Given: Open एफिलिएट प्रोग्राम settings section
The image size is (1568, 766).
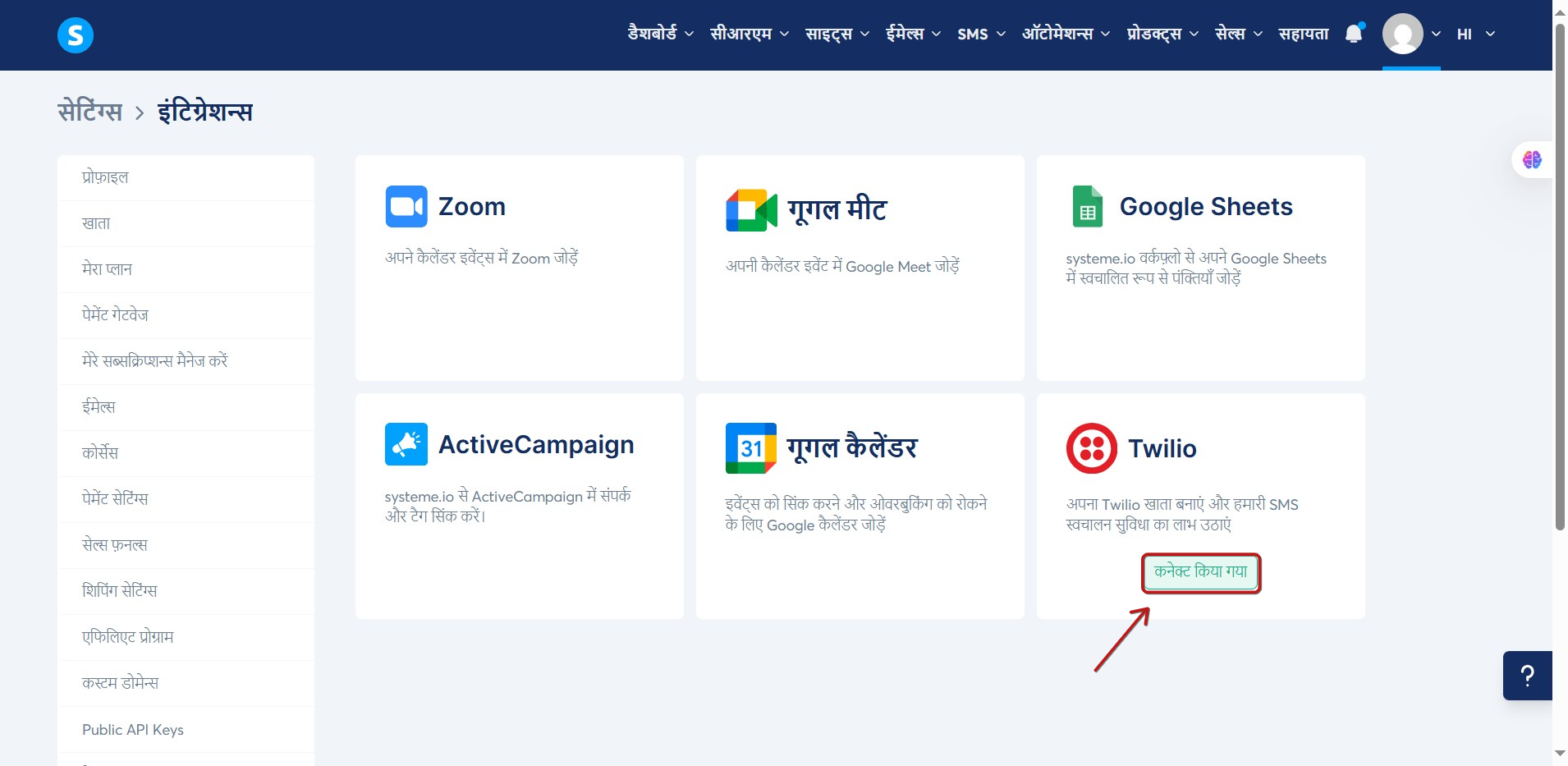Looking at the screenshot, I should point(186,637).
